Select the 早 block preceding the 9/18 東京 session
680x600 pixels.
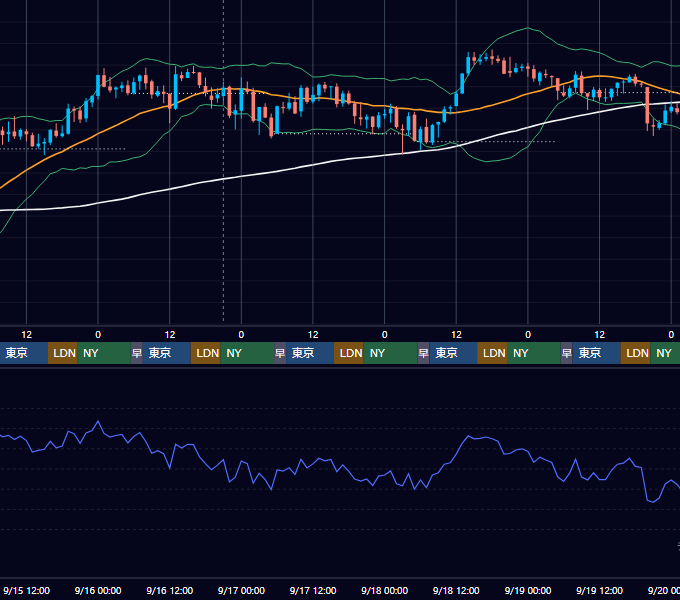(x=423, y=353)
